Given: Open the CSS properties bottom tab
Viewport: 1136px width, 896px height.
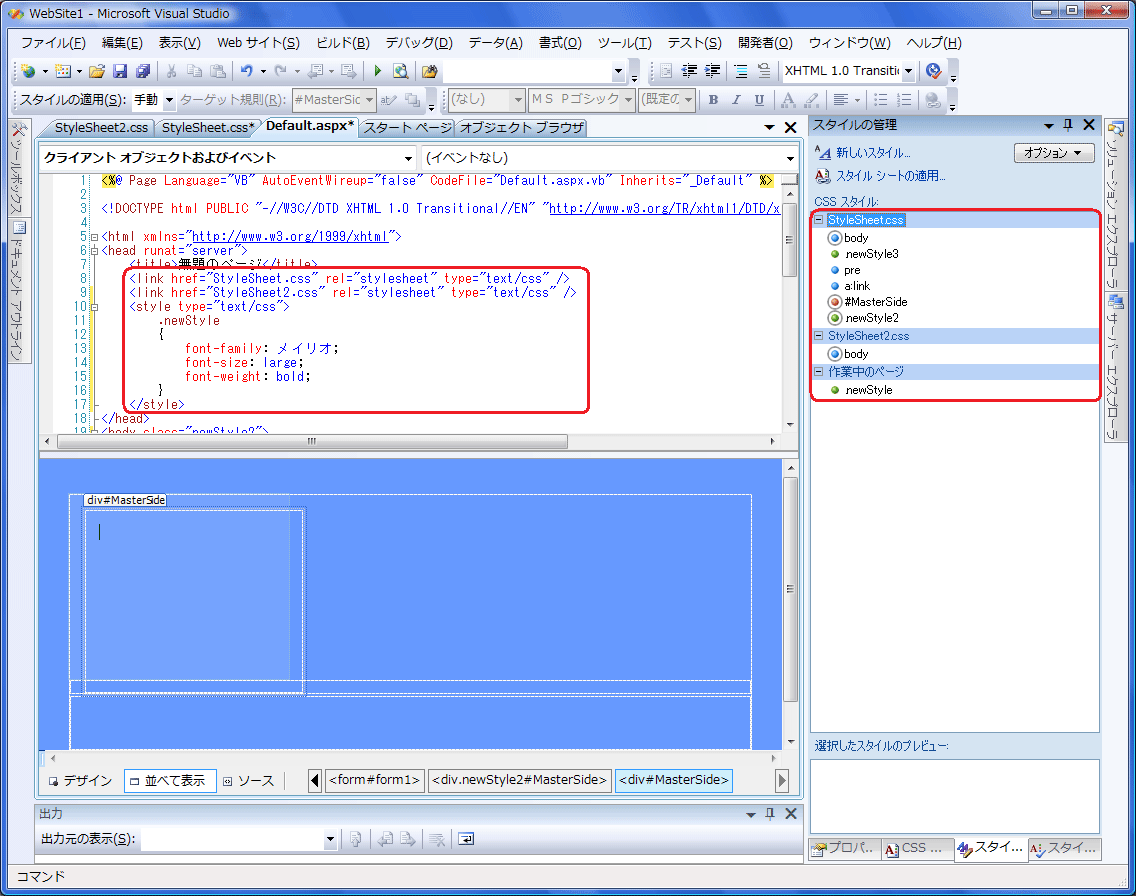Looking at the screenshot, I should (915, 848).
